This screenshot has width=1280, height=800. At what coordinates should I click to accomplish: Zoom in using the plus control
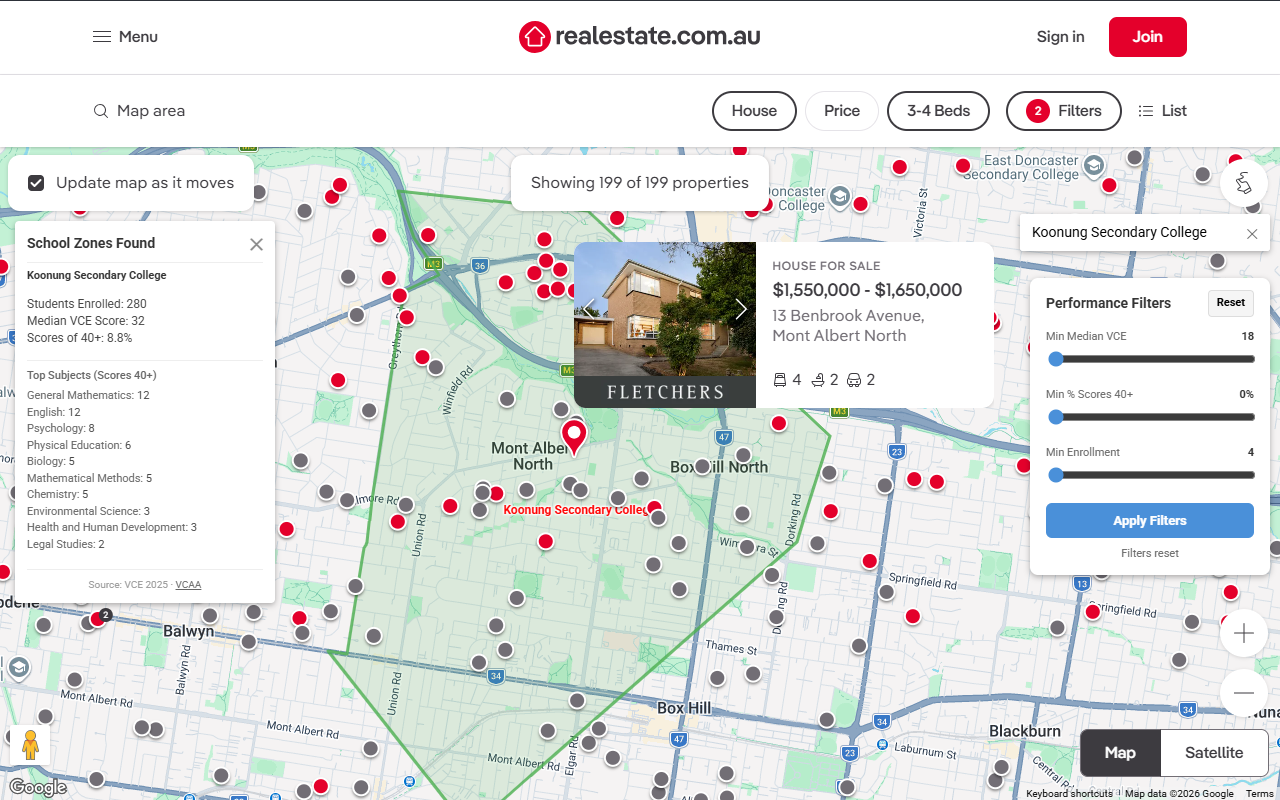coord(1243,633)
